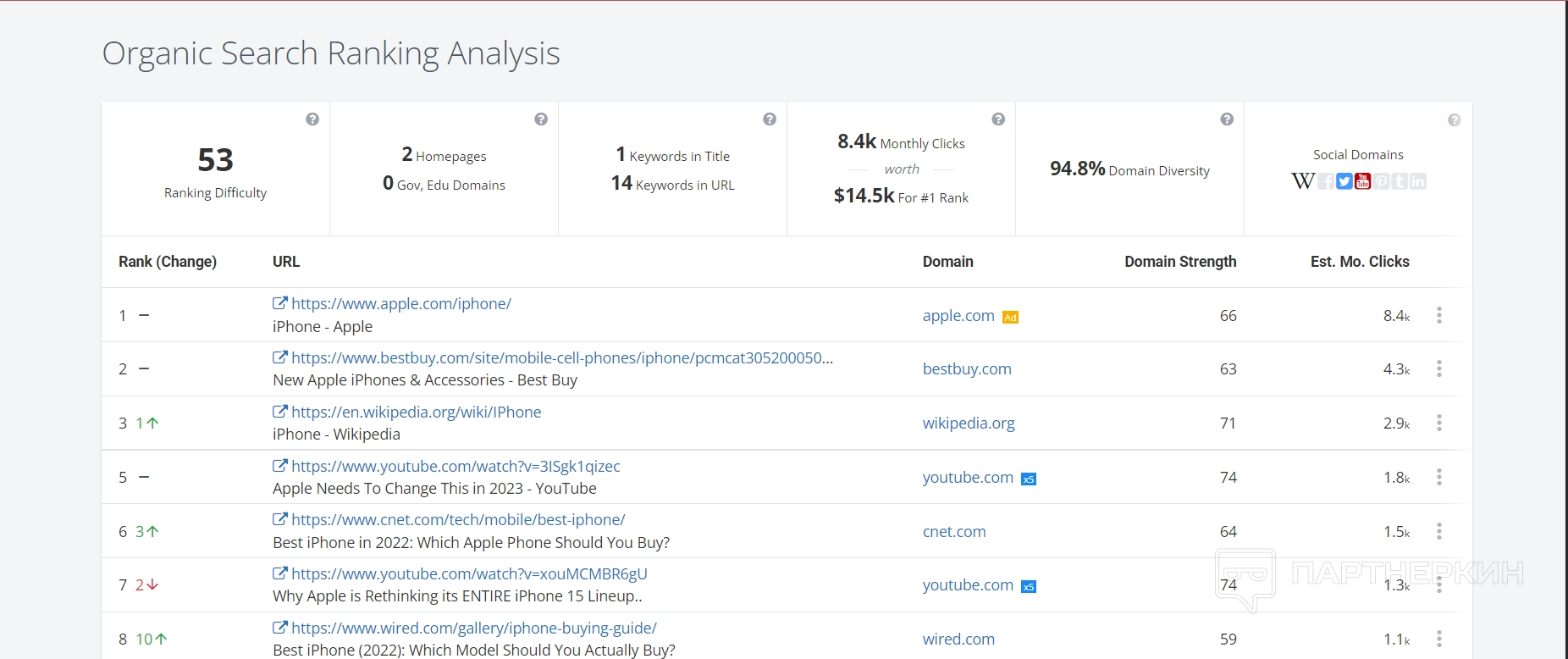Click the Twitter icon under Social Domains

(1344, 181)
